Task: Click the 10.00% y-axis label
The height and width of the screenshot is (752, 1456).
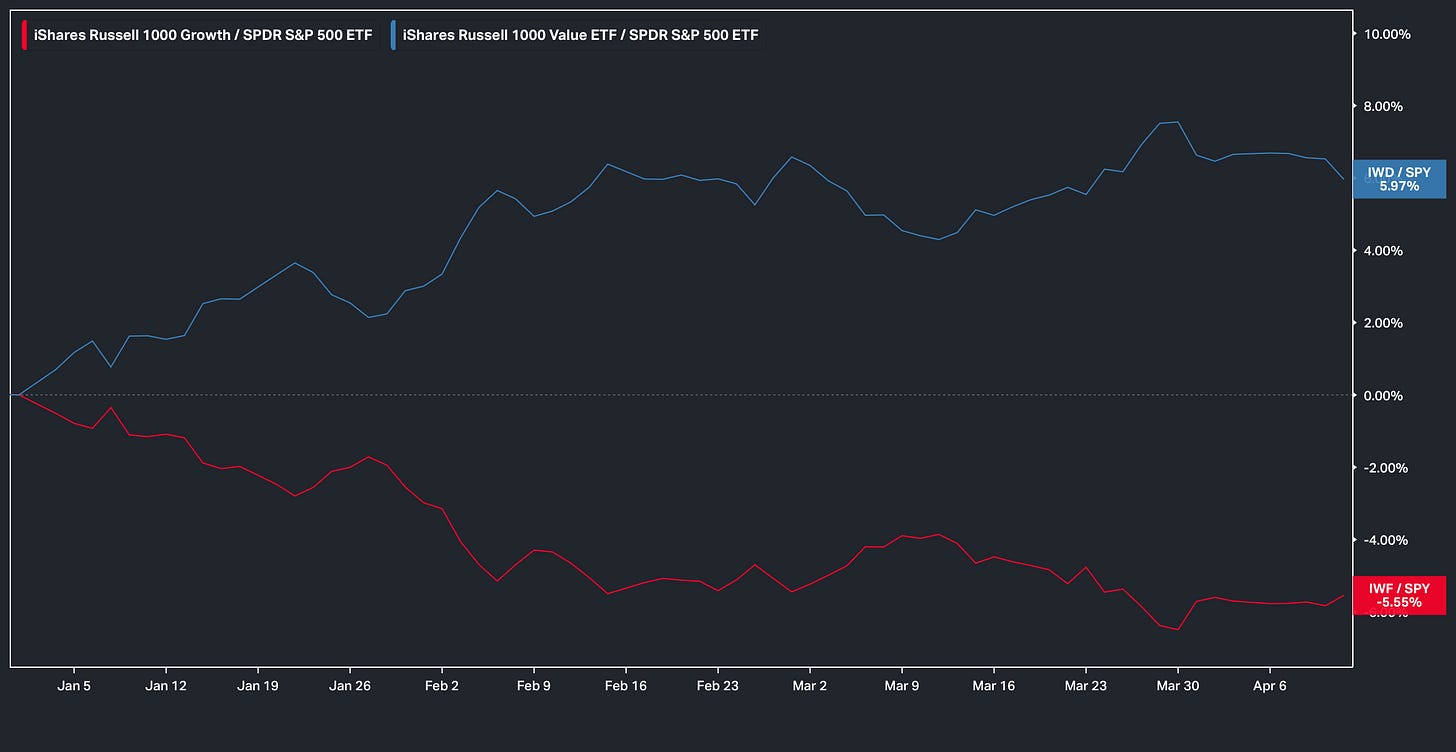Action: click(1385, 34)
